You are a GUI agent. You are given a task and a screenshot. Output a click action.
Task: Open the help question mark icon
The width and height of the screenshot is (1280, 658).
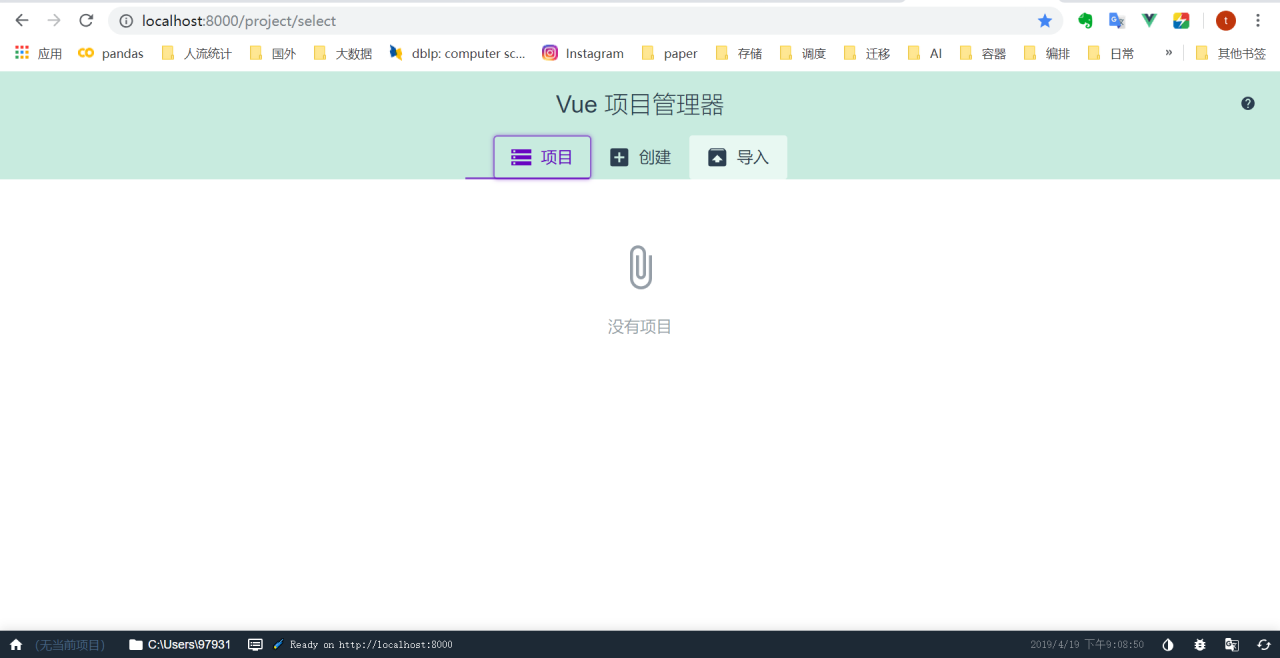tap(1248, 103)
